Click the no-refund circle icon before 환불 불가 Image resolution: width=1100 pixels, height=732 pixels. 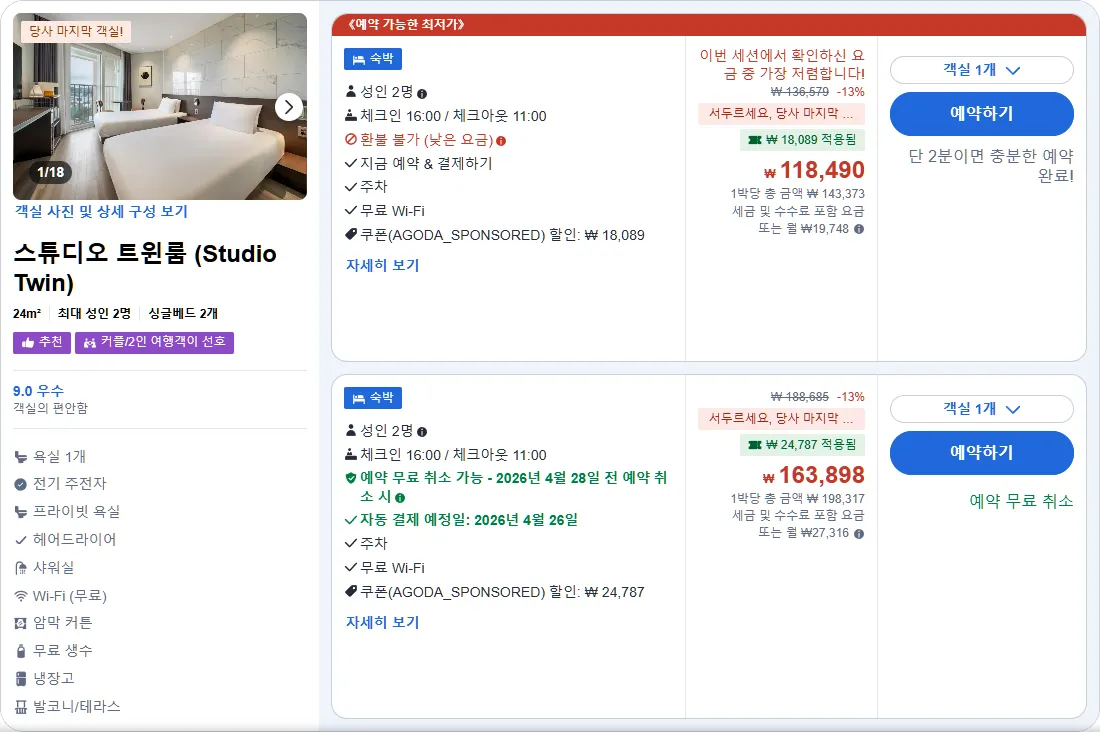351,140
